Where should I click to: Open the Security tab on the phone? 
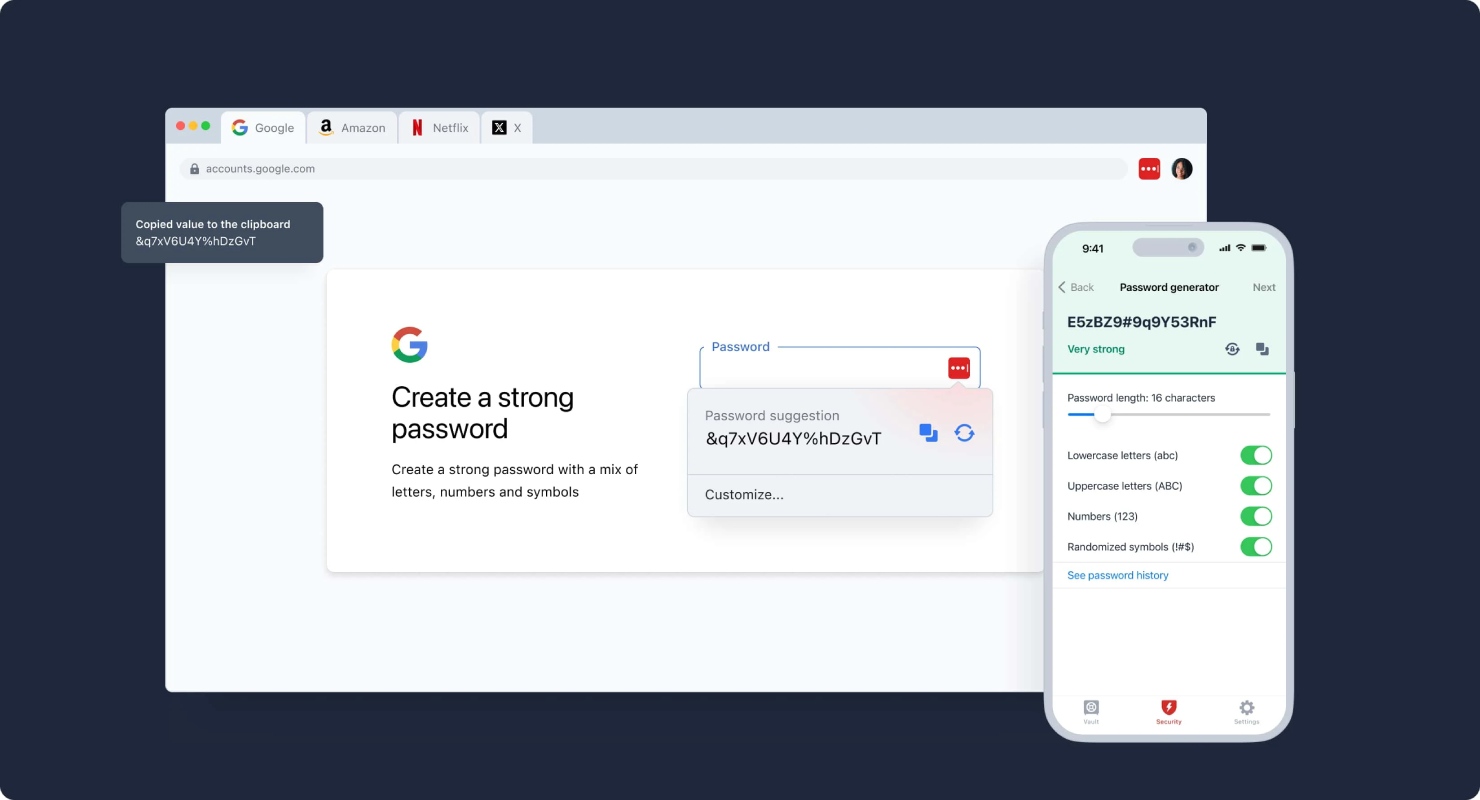click(x=1168, y=711)
